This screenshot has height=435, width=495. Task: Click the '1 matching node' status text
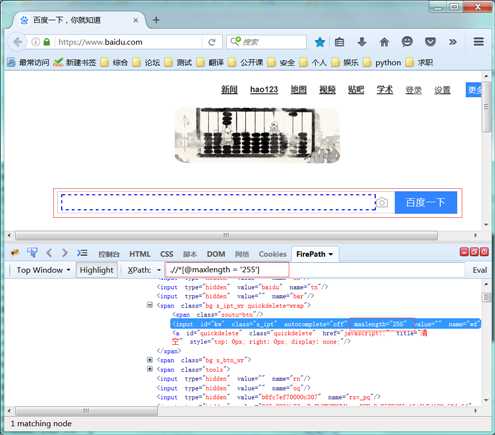[x=41, y=424]
